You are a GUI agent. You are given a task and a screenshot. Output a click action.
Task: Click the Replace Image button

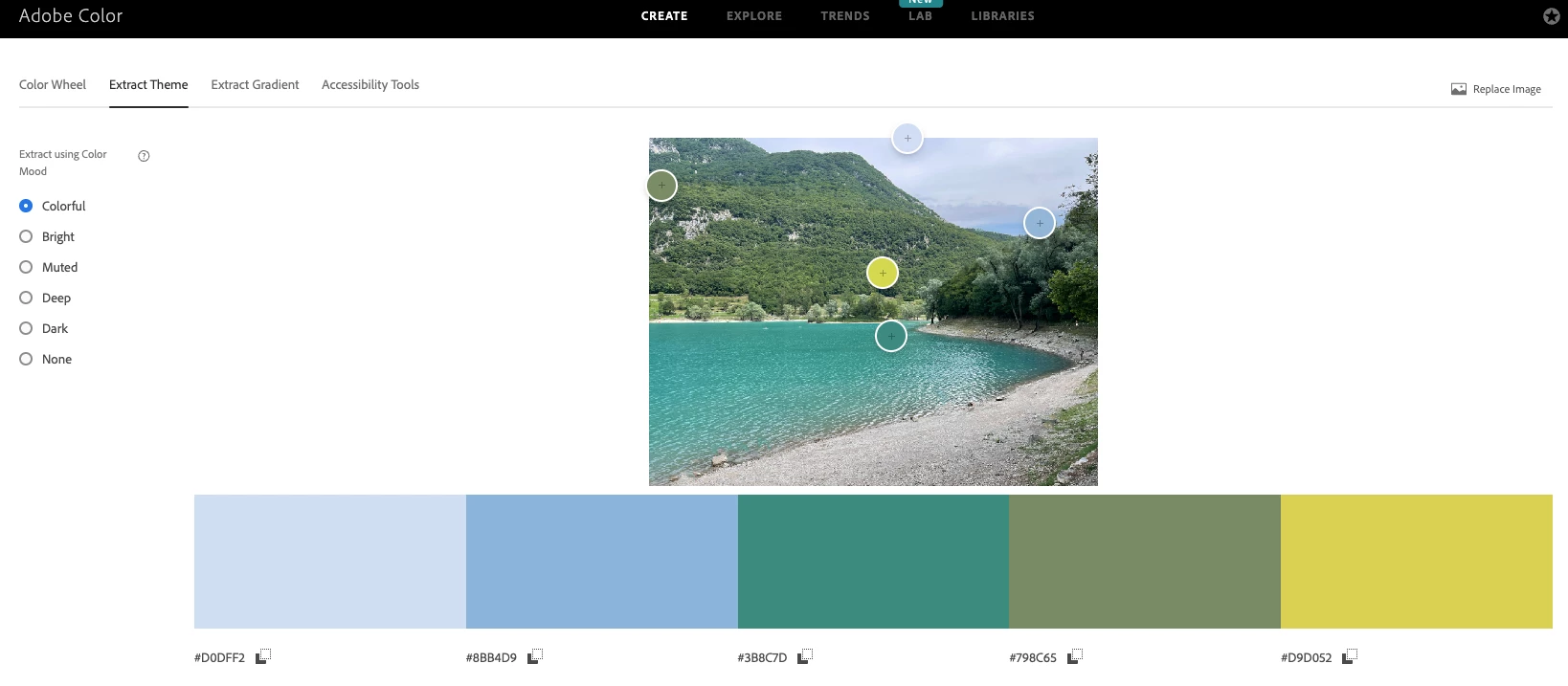coord(1496,89)
